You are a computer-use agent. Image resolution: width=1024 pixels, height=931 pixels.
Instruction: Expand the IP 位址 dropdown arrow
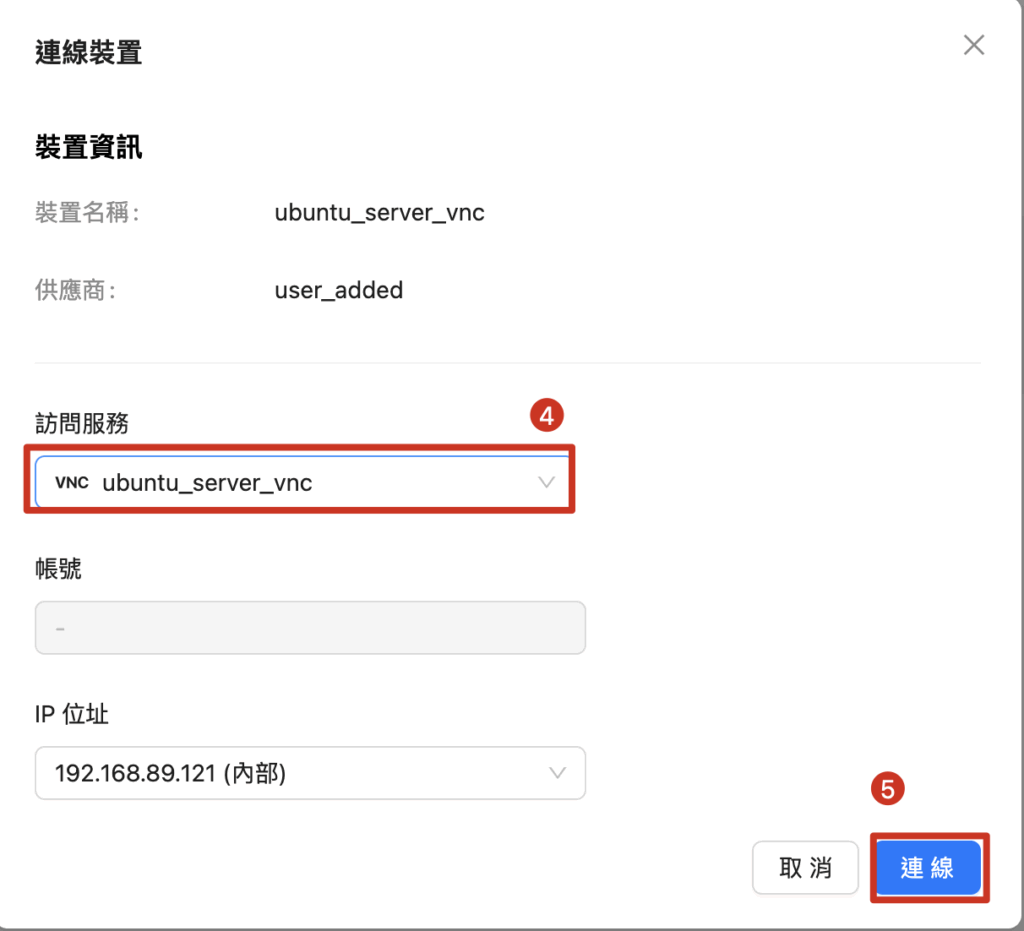point(558,773)
